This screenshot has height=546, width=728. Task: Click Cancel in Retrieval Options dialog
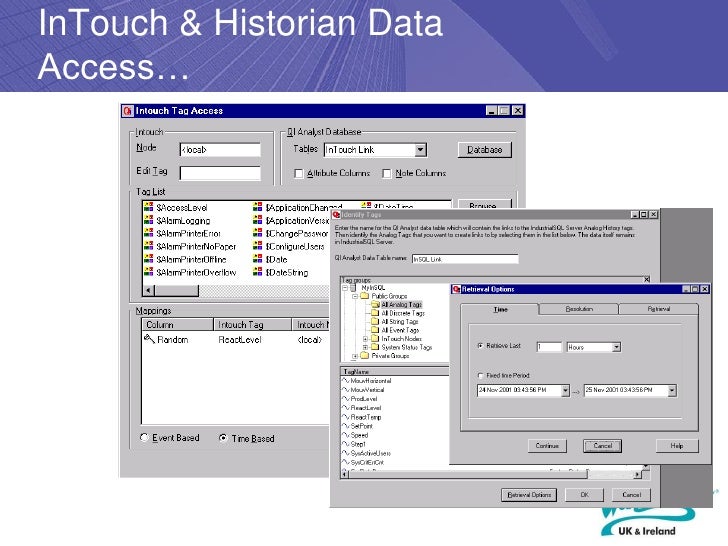[x=603, y=446]
